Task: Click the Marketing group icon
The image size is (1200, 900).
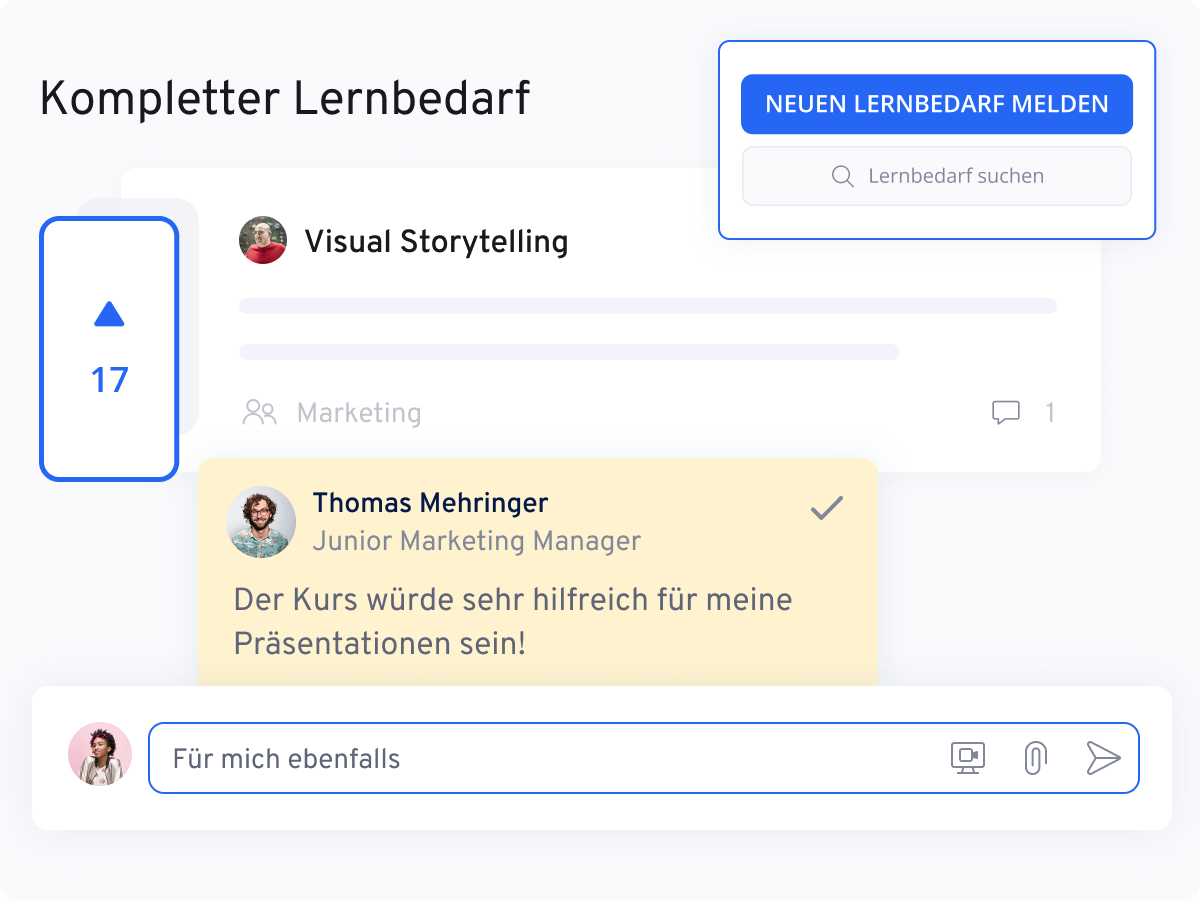Action: 260,411
